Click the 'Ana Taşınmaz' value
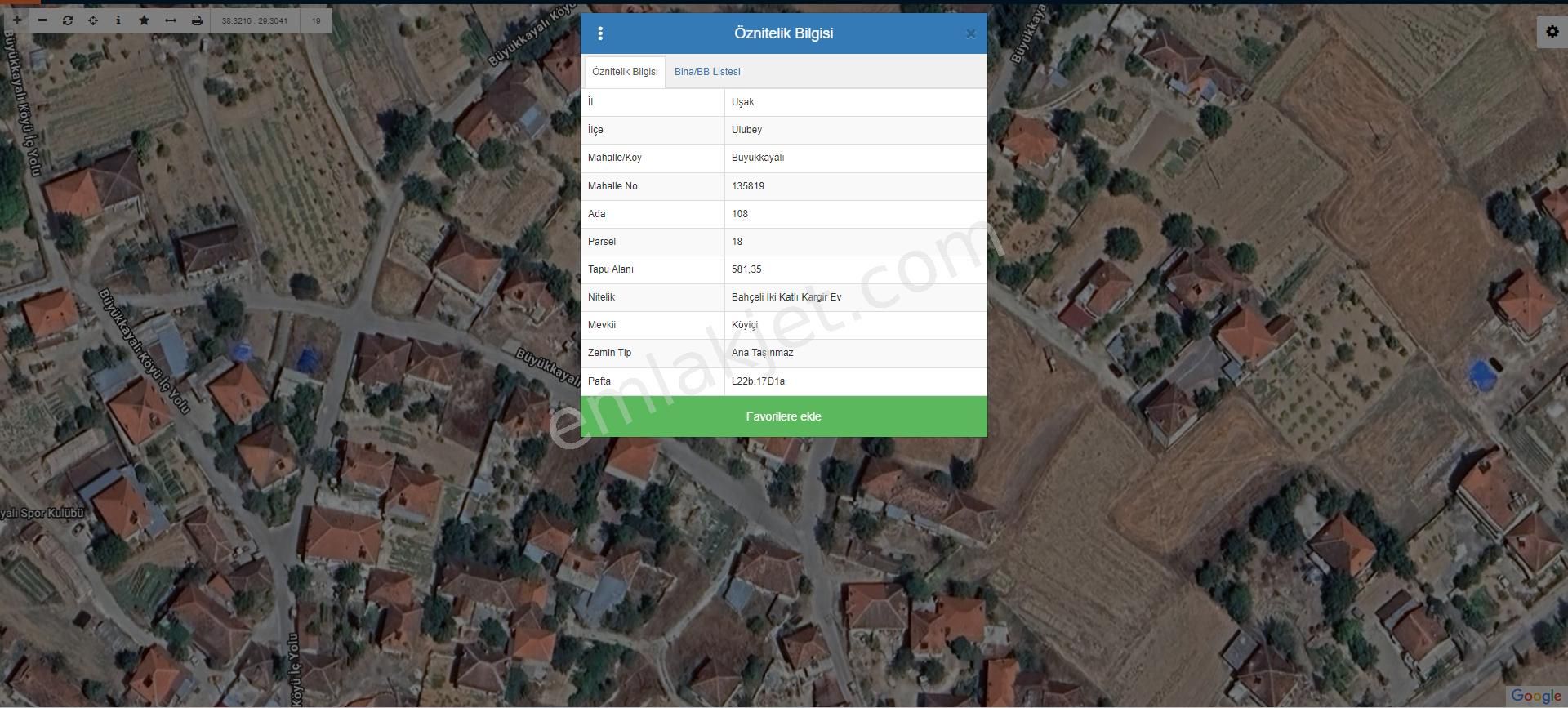 pos(763,353)
